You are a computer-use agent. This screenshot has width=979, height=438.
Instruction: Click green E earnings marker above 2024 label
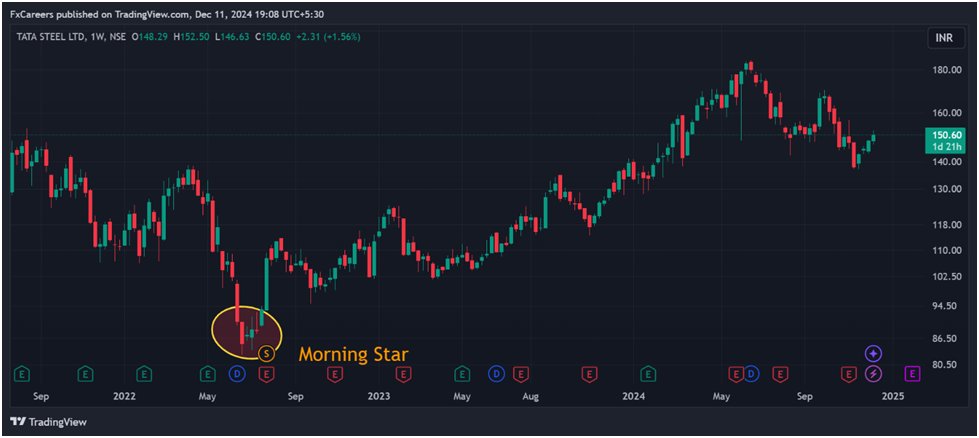[x=649, y=374]
